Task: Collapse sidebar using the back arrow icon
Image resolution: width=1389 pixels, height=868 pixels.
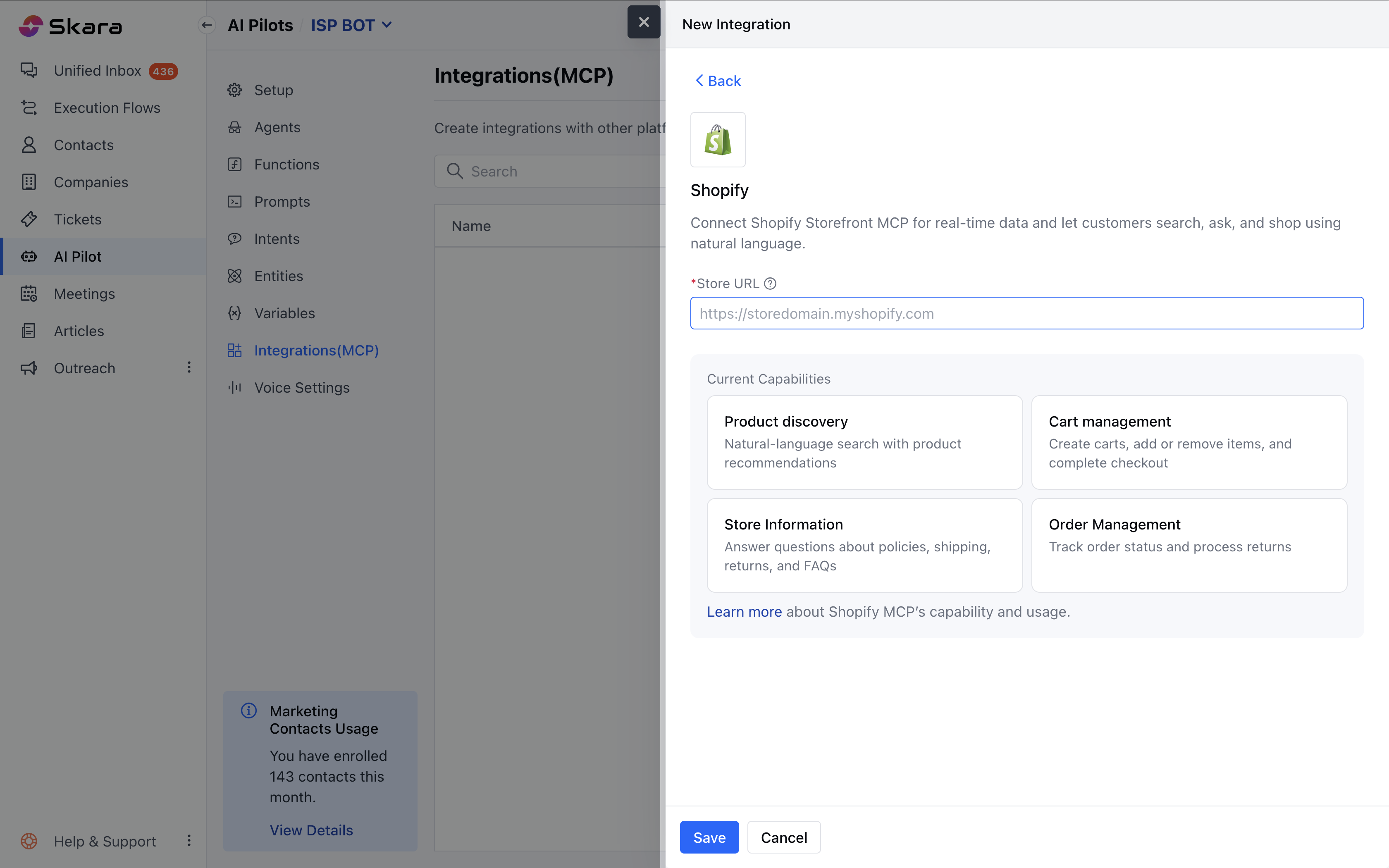Action: pyautogui.click(x=207, y=25)
